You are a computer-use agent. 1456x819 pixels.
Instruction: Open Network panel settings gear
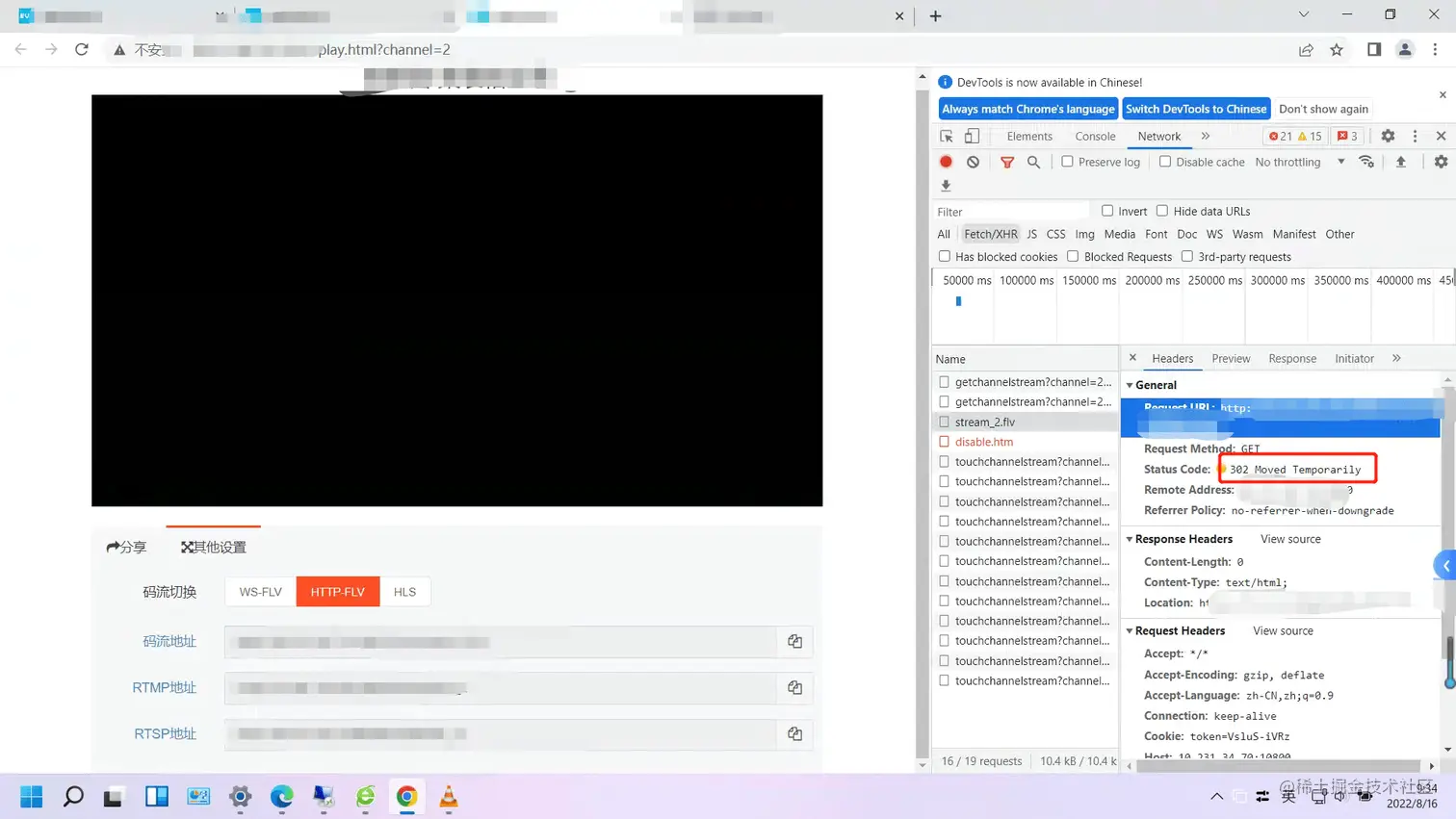pyautogui.click(x=1441, y=162)
